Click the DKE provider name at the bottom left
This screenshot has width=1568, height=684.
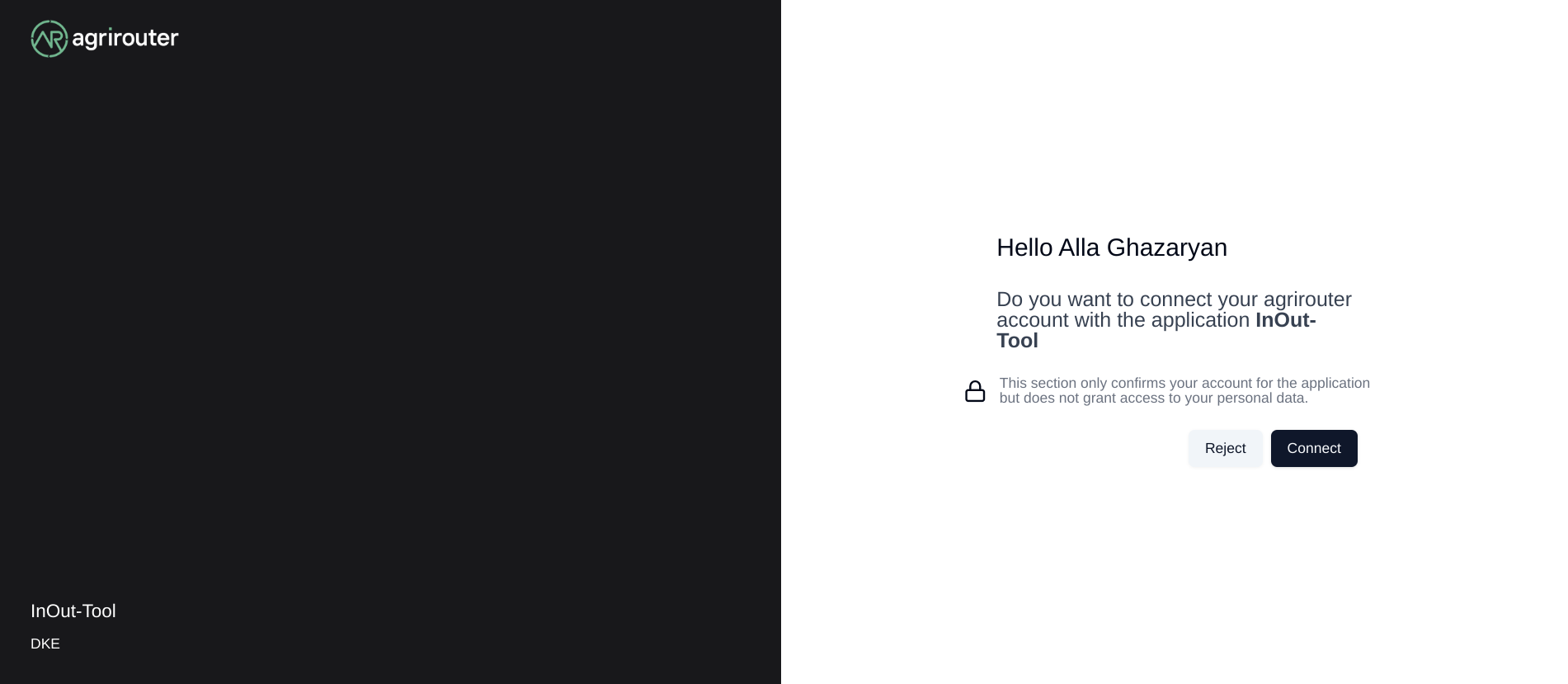click(45, 644)
